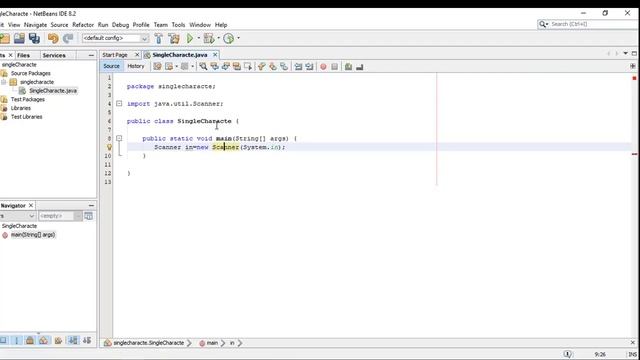640x360 pixels.
Task: Toggle Sort by Name in Navigator
Action: click(x=73, y=340)
